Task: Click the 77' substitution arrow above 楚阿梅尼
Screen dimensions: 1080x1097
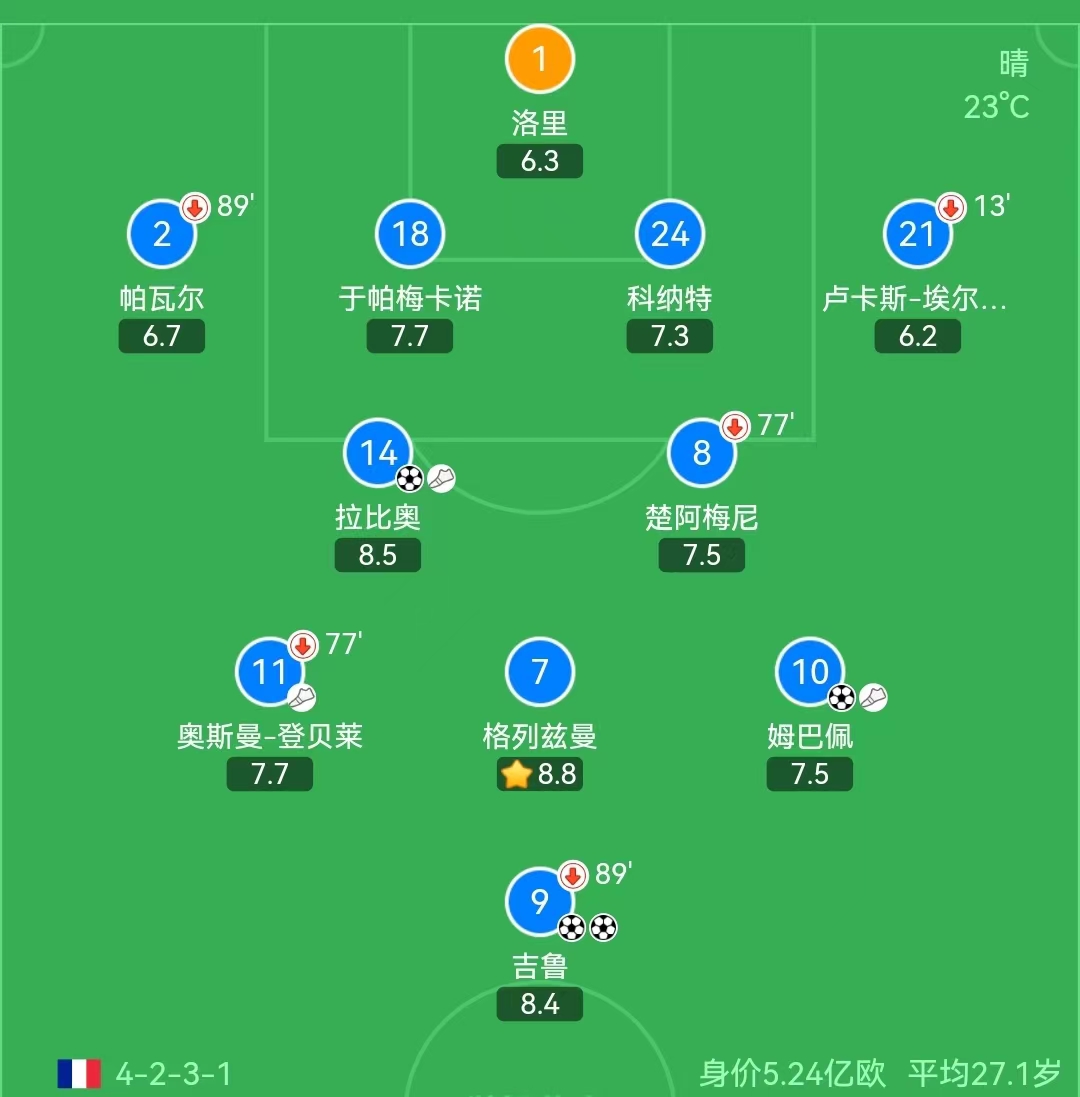Action: point(735,426)
